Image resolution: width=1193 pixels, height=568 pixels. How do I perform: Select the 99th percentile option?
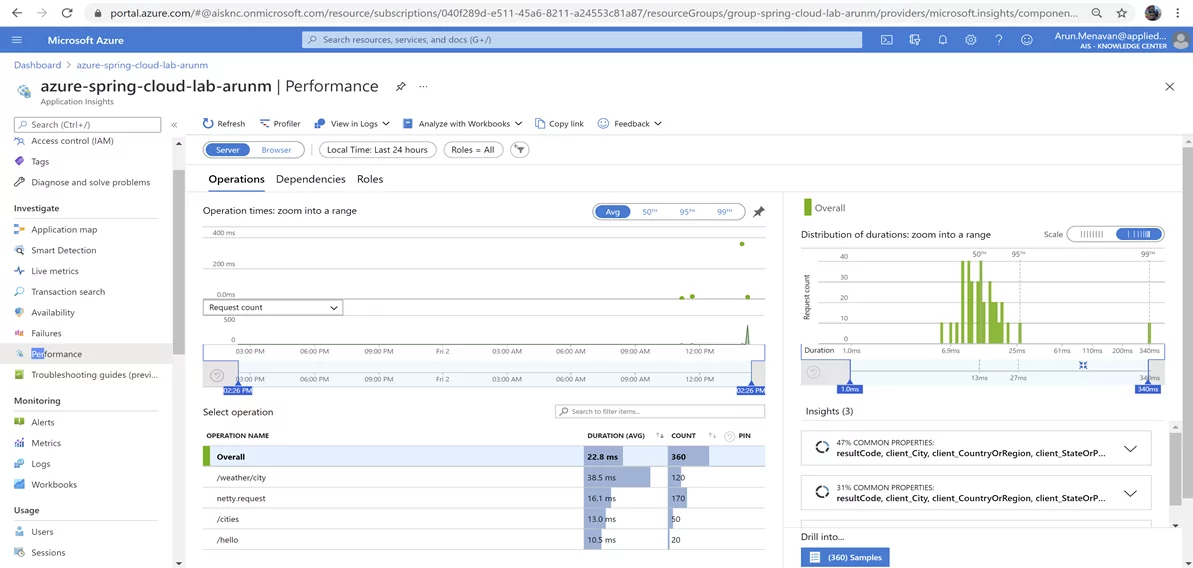[724, 212]
